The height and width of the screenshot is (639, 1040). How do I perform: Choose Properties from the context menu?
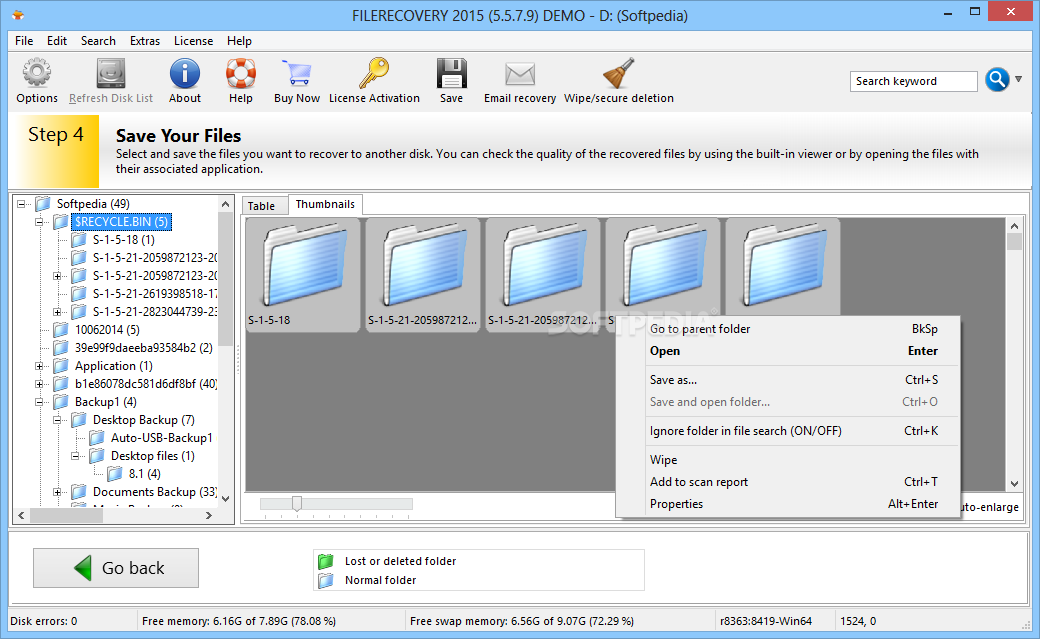click(788, 504)
